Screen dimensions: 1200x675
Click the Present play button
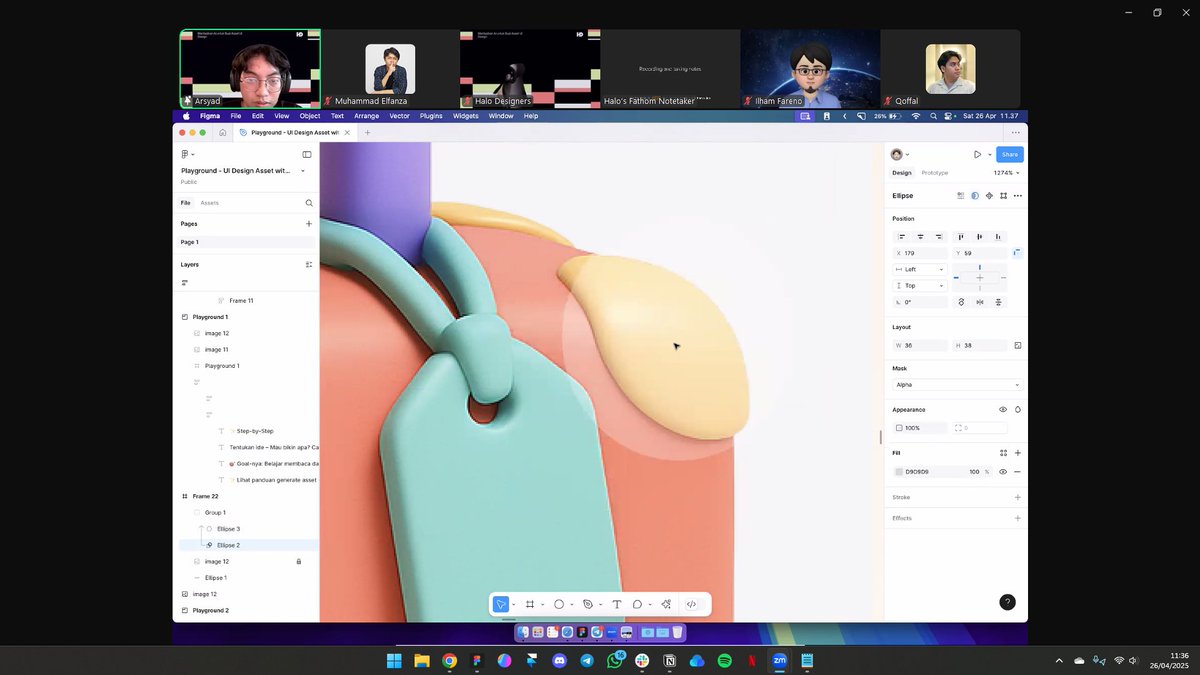point(979,153)
